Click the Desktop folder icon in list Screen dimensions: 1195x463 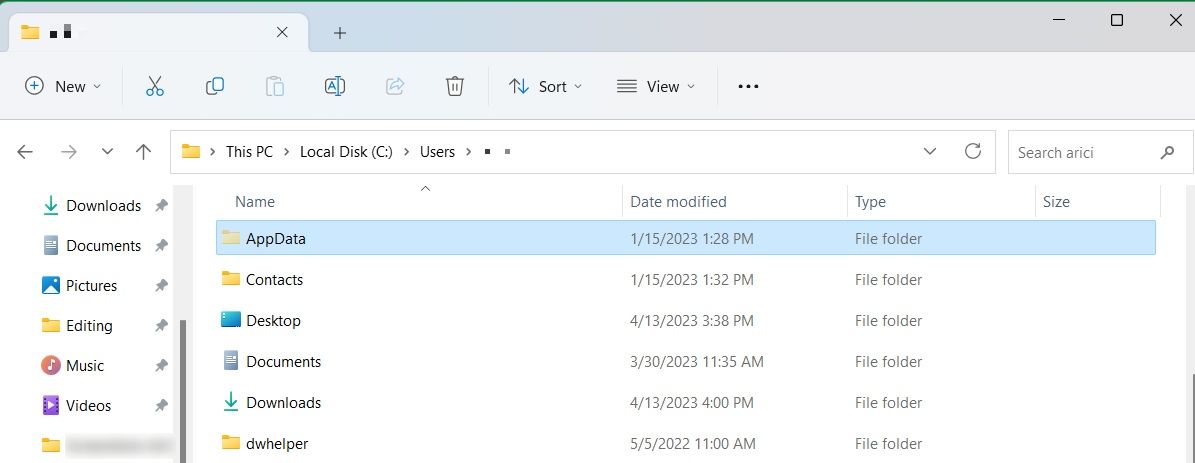pyautogui.click(x=231, y=320)
